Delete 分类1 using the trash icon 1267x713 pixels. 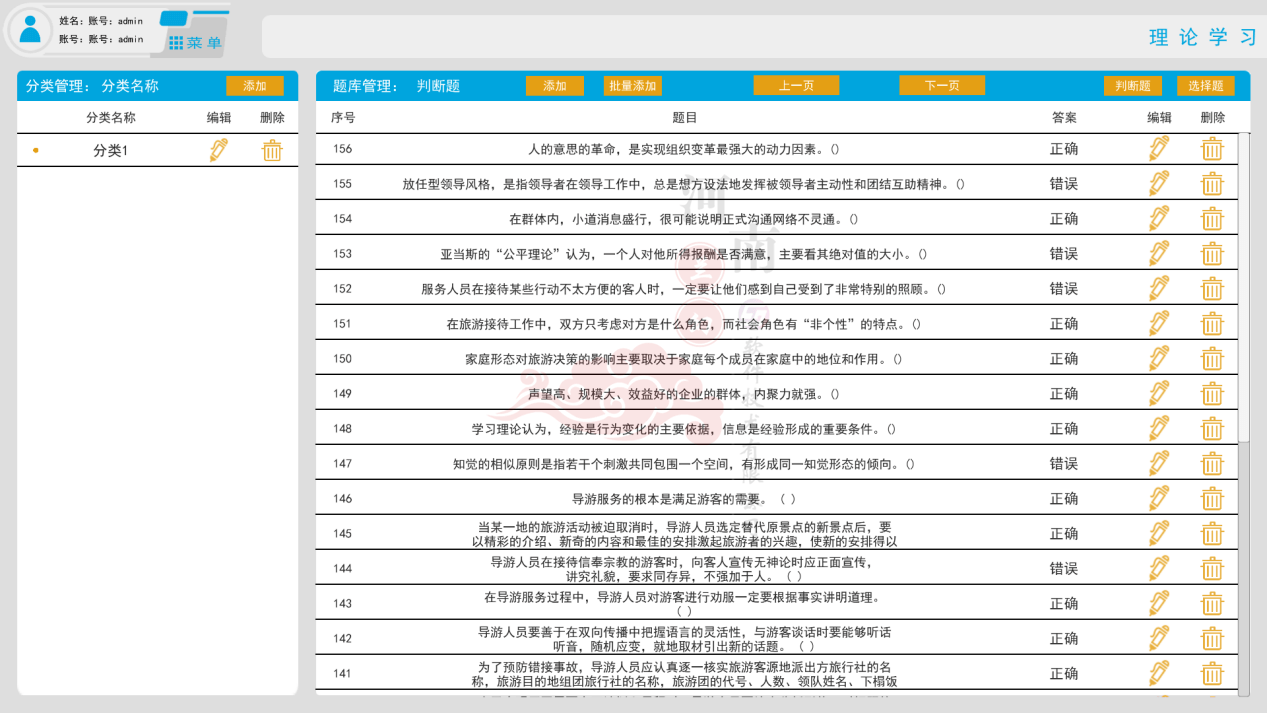271,148
